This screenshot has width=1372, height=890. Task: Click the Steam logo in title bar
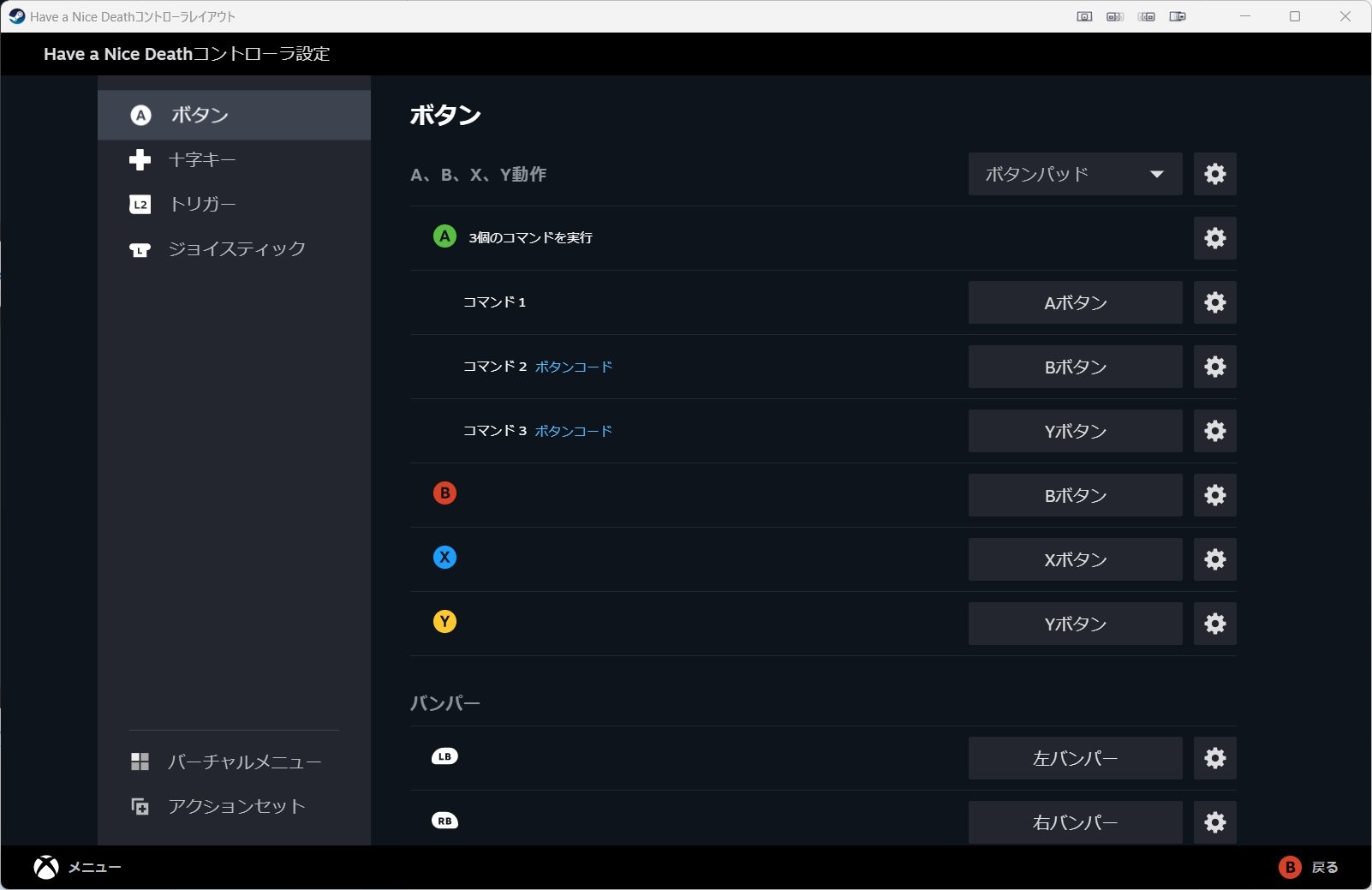pyautogui.click(x=17, y=16)
